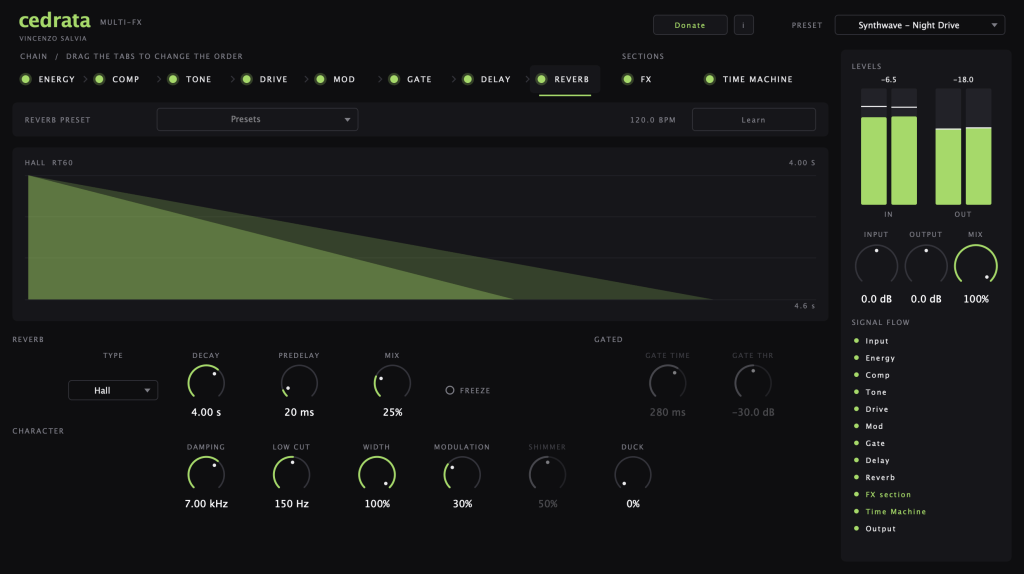Click the LOW CUT knob
Image resolution: width=1024 pixels, height=574 pixels.
pyautogui.click(x=291, y=474)
